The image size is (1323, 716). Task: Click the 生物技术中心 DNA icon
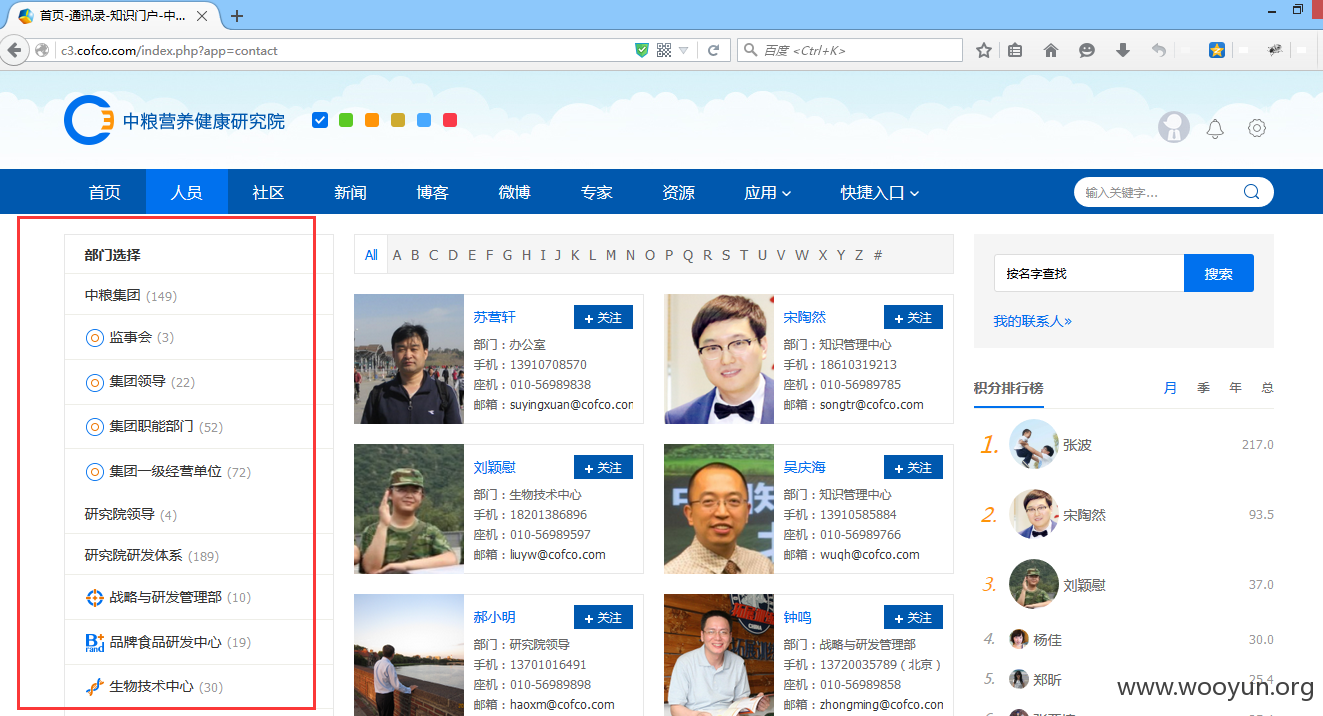click(95, 687)
